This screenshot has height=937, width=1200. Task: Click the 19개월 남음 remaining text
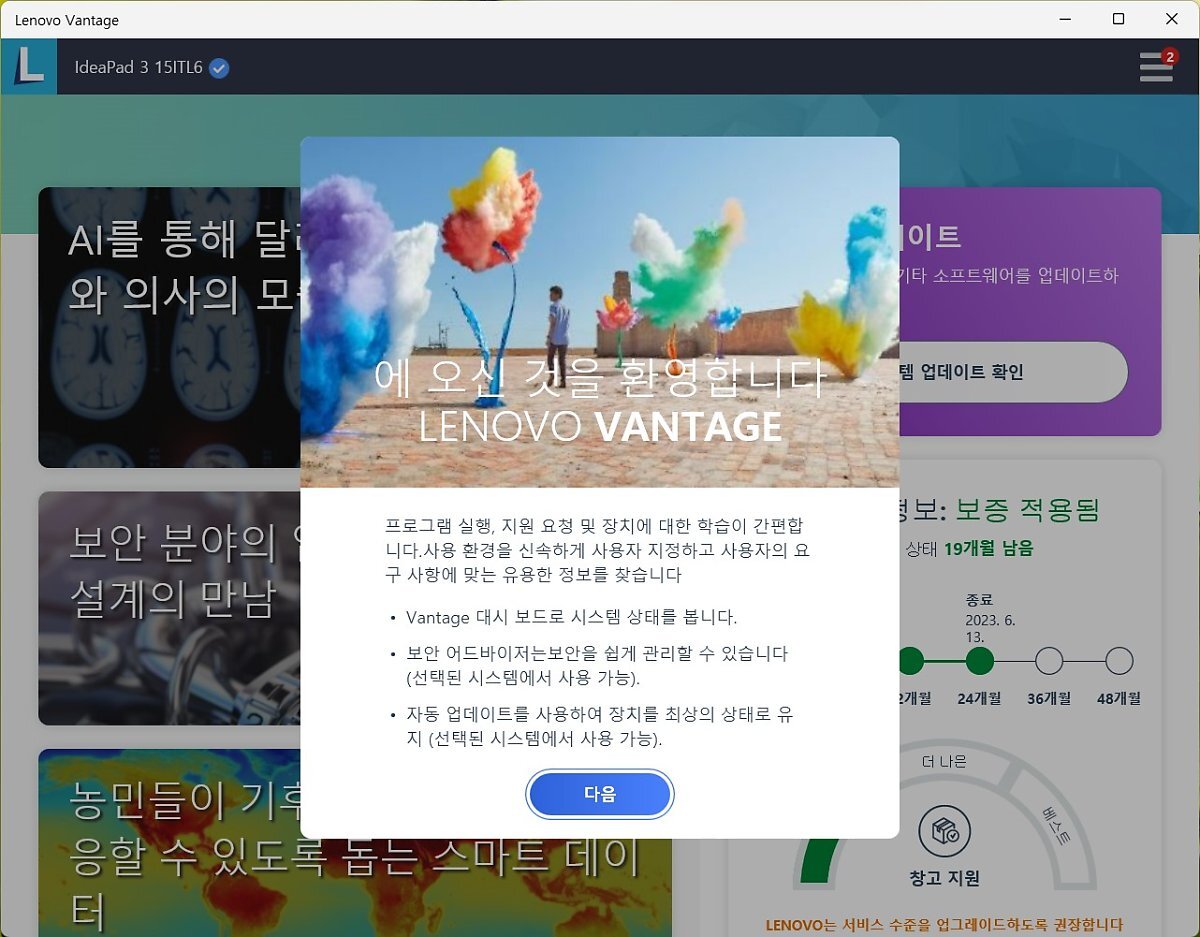pos(988,548)
